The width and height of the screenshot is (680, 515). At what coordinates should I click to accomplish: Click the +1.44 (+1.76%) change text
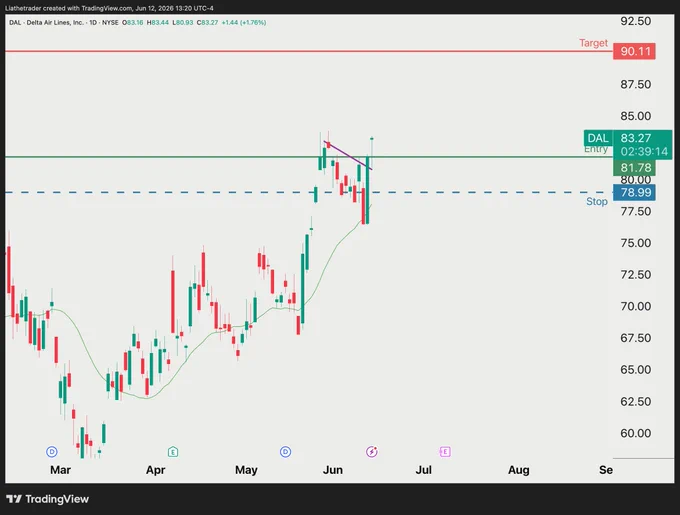coord(244,22)
